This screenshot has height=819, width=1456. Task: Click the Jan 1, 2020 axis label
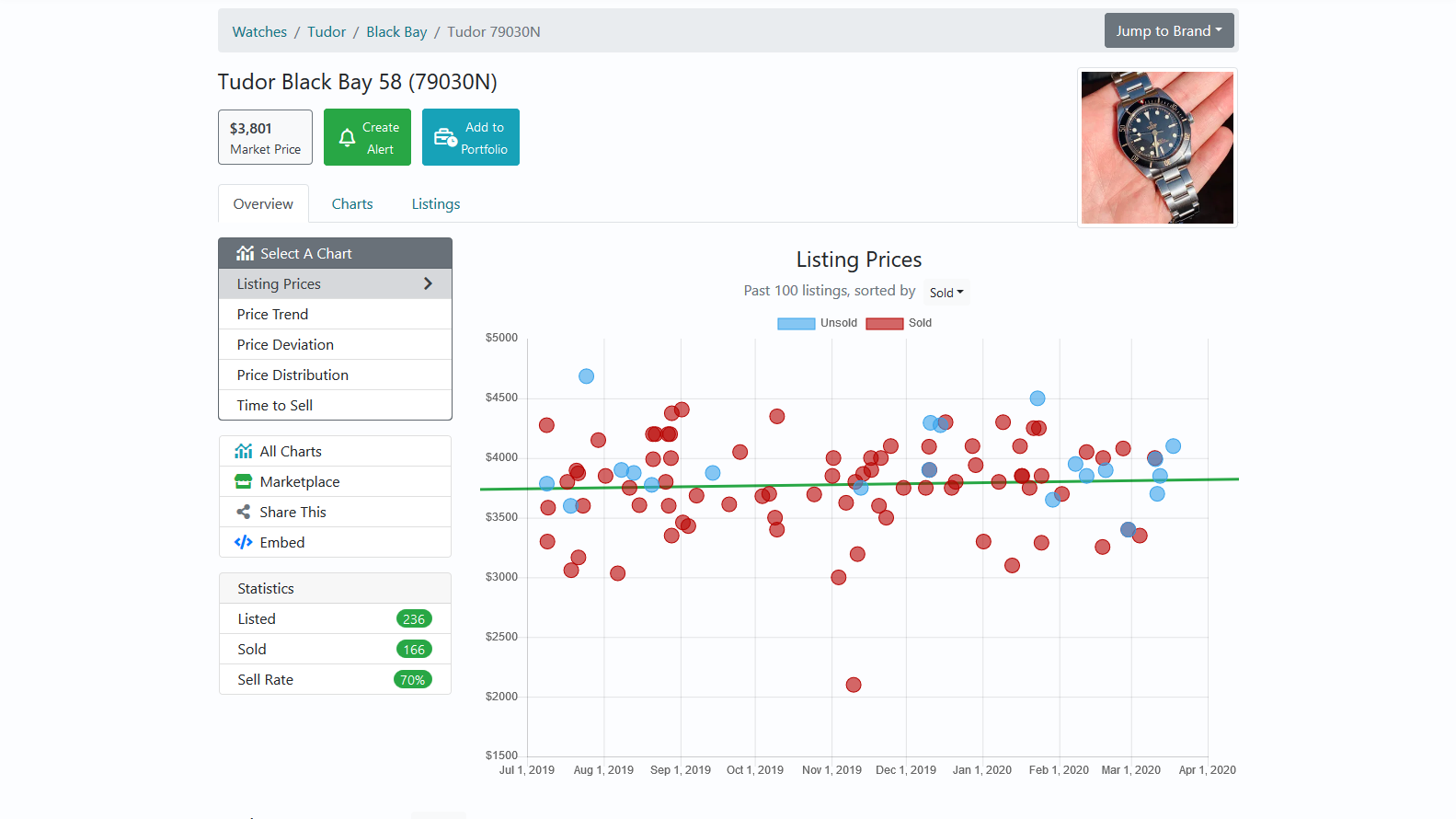coord(982,770)
